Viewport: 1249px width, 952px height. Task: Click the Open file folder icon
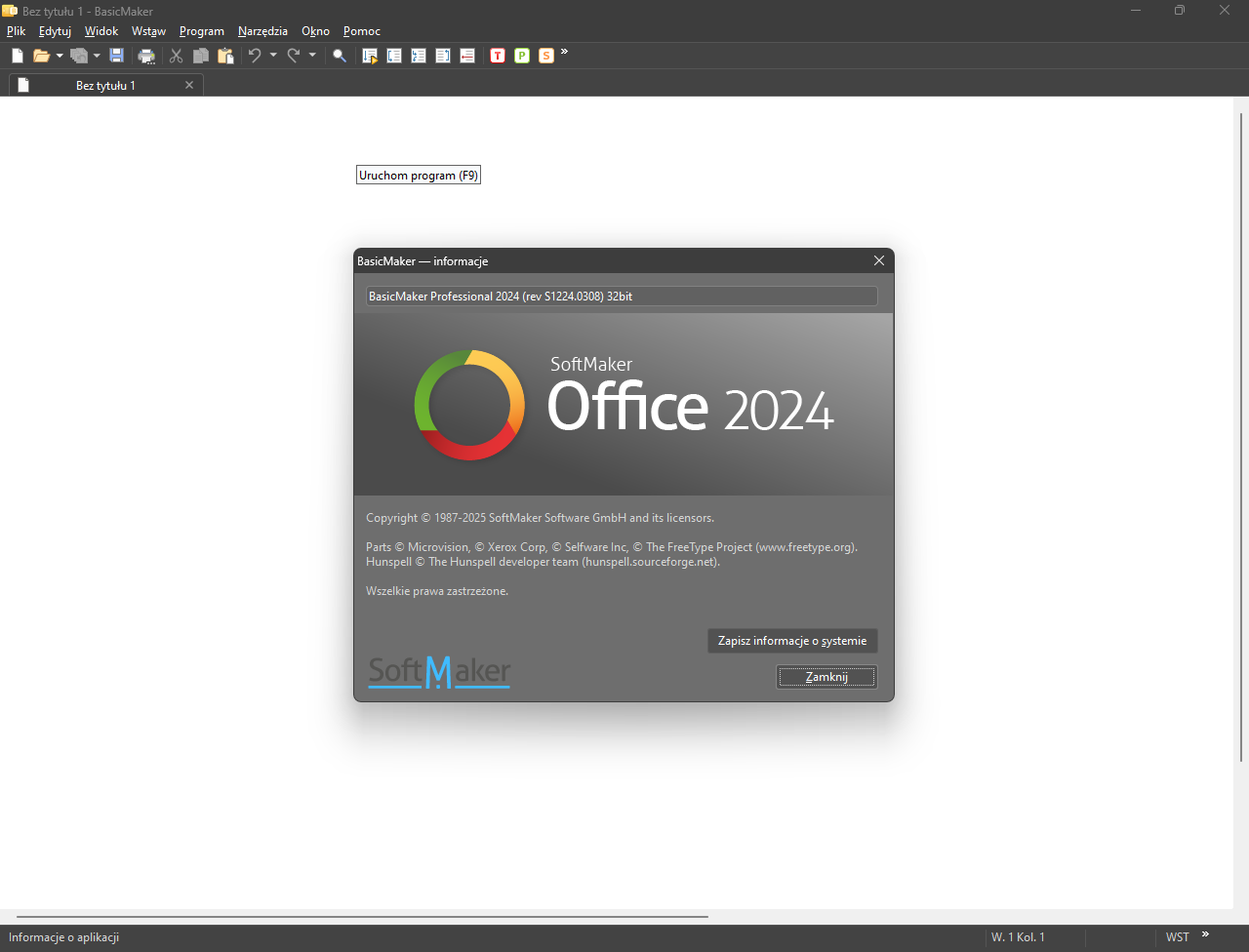[x=41, y=56]
